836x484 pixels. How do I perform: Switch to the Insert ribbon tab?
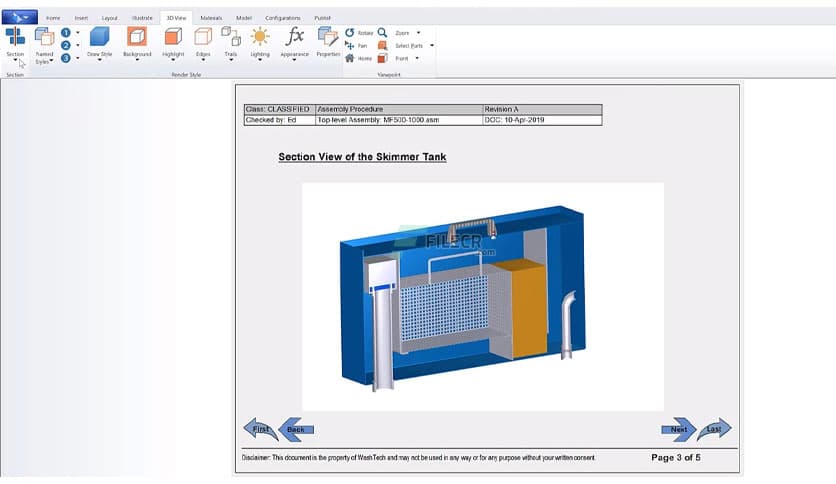pos(81,18)
